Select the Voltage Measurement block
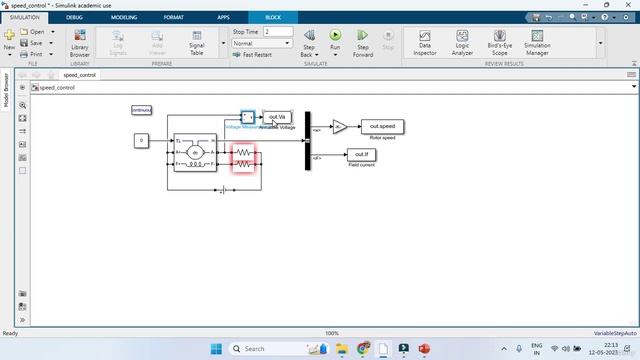Viewport: 640px width, 360px height. click(x=248, y=117)
